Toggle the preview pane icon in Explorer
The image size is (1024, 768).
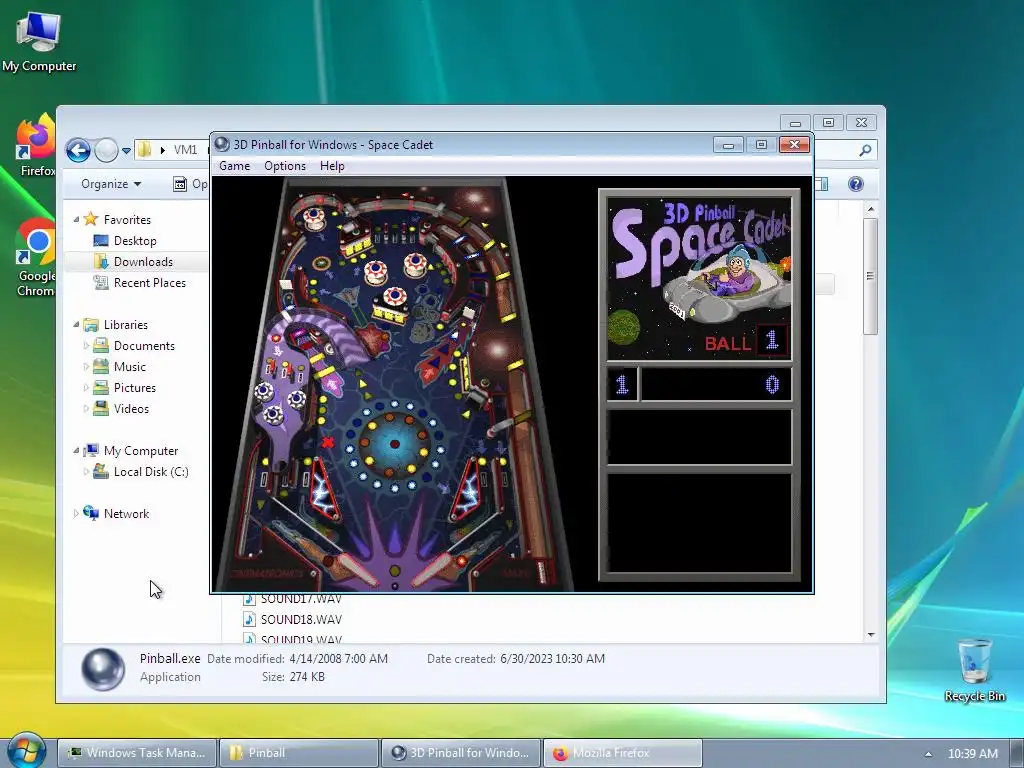(822, 184)
